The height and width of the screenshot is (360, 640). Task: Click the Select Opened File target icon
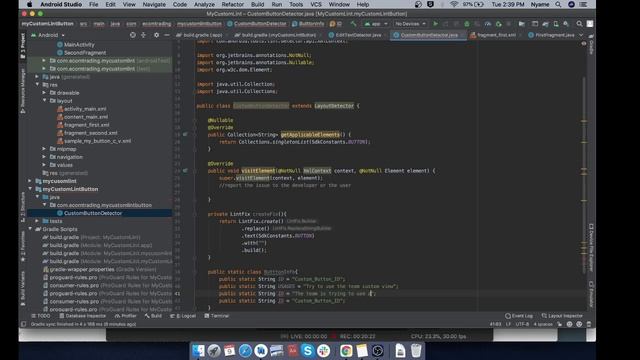[x=133, y=35]
